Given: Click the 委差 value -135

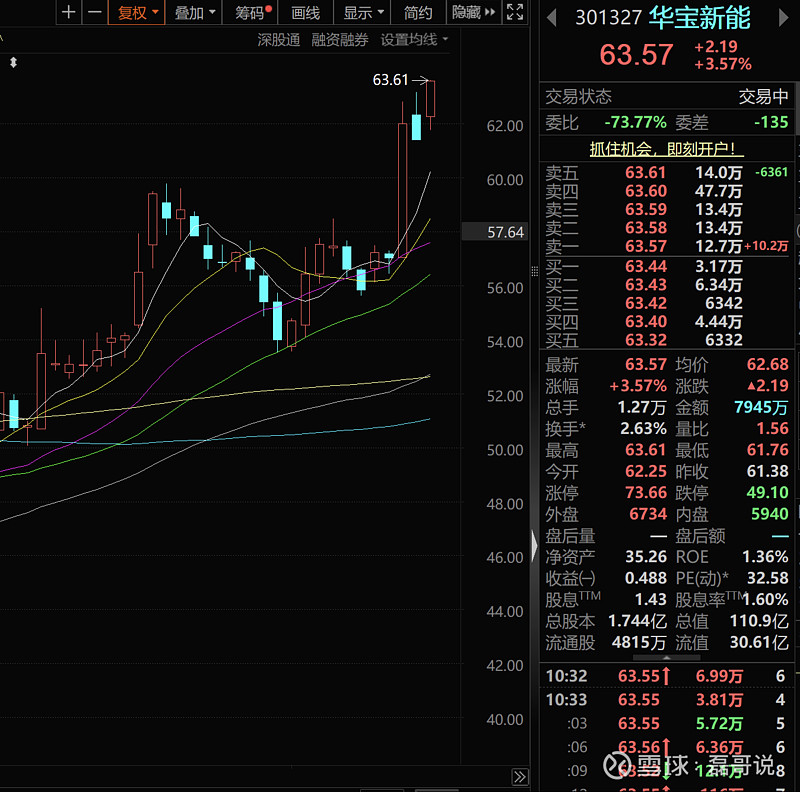Looking at the screenshot, I should tap(771, 122).
